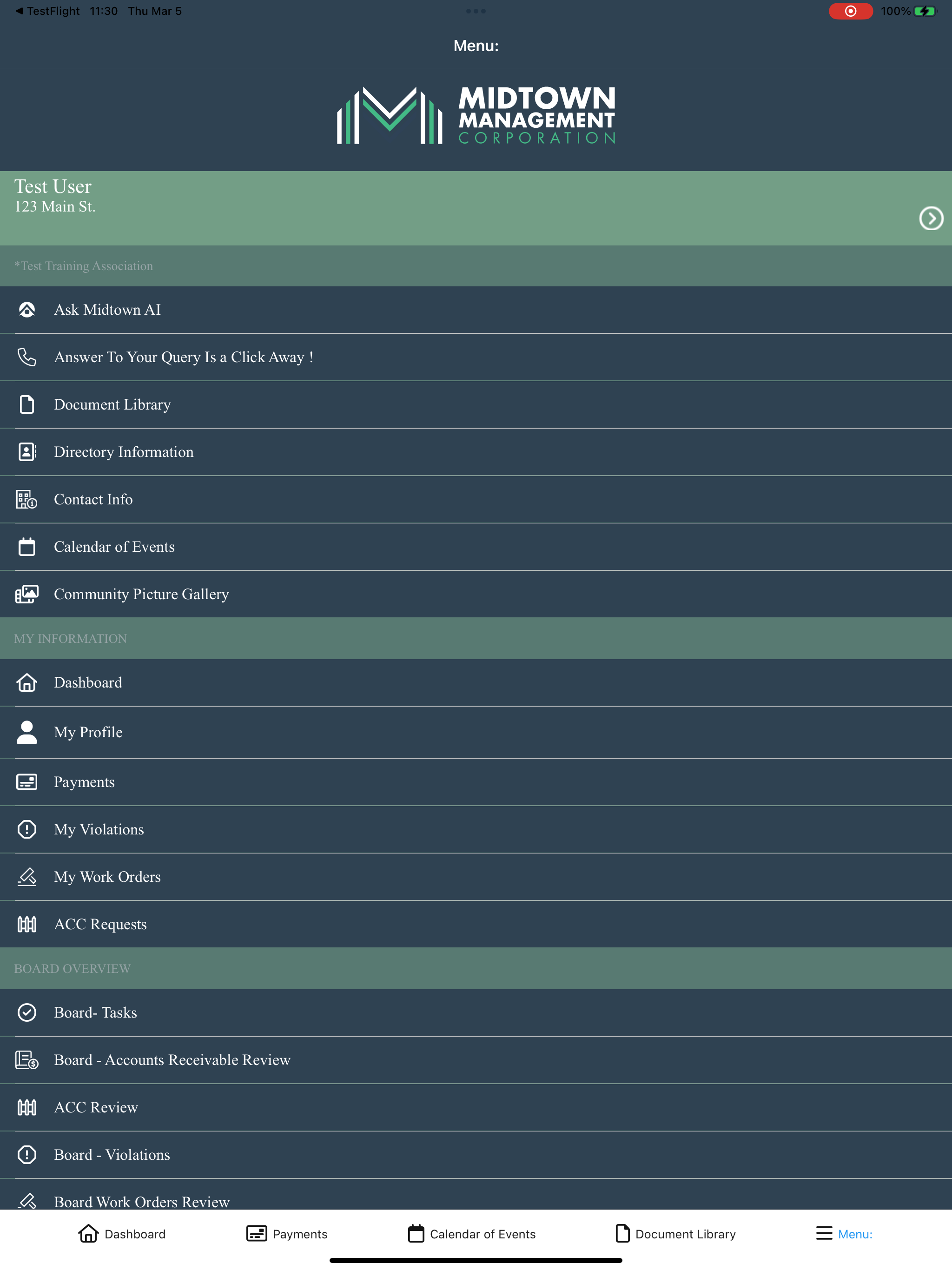Tap the person icon for My Profile

[x=27, y=732]
